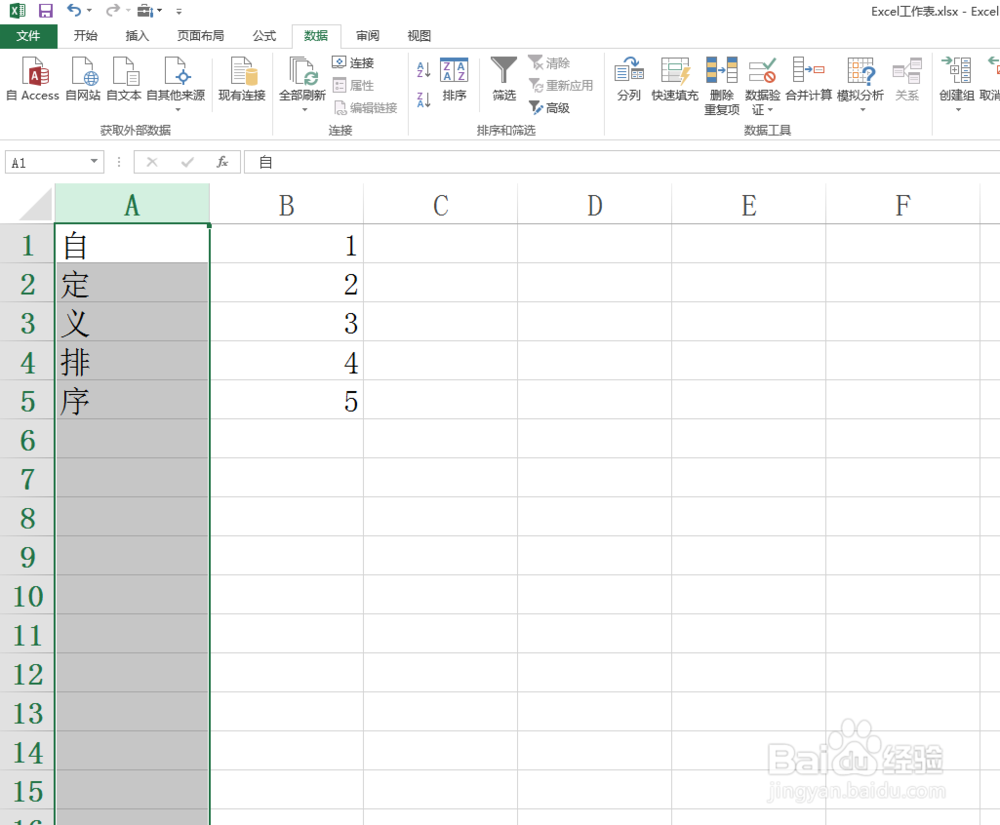1000x825 pixels.
Task: Click Text to Columns (分列)
Action: (629, 78)
